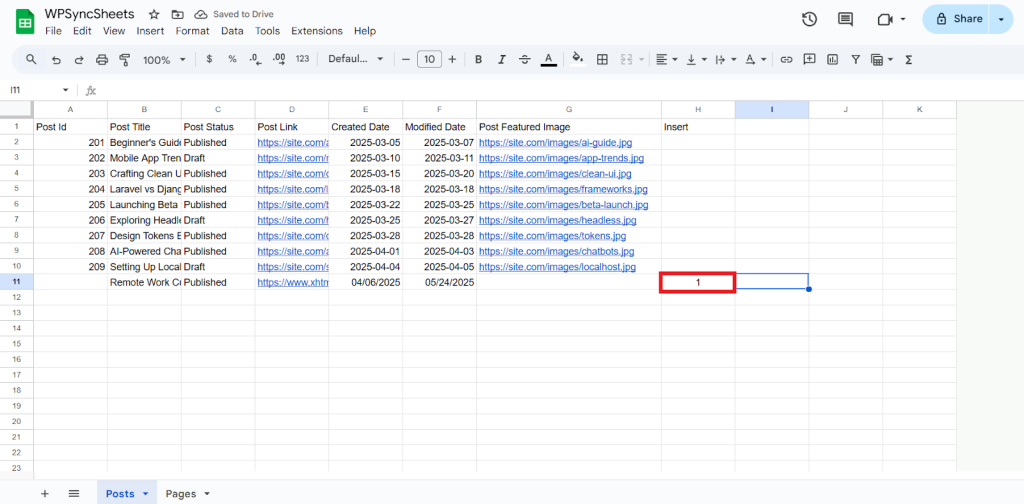Increase decimal places
The width and height of the screenshot is (1024, 504).
pos(279,59)
